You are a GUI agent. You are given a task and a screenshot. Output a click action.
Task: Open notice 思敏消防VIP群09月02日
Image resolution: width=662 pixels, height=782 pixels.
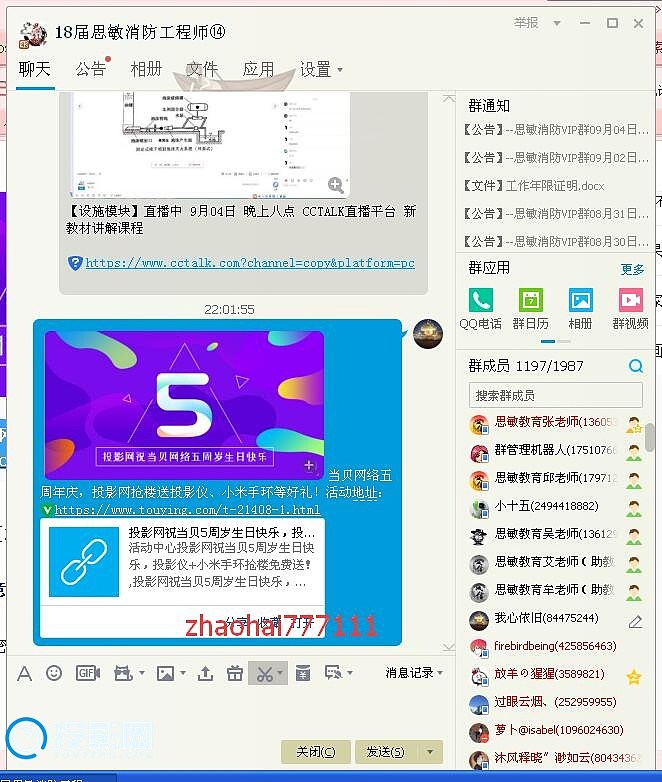pyautogui.click(x=555, y=158)
